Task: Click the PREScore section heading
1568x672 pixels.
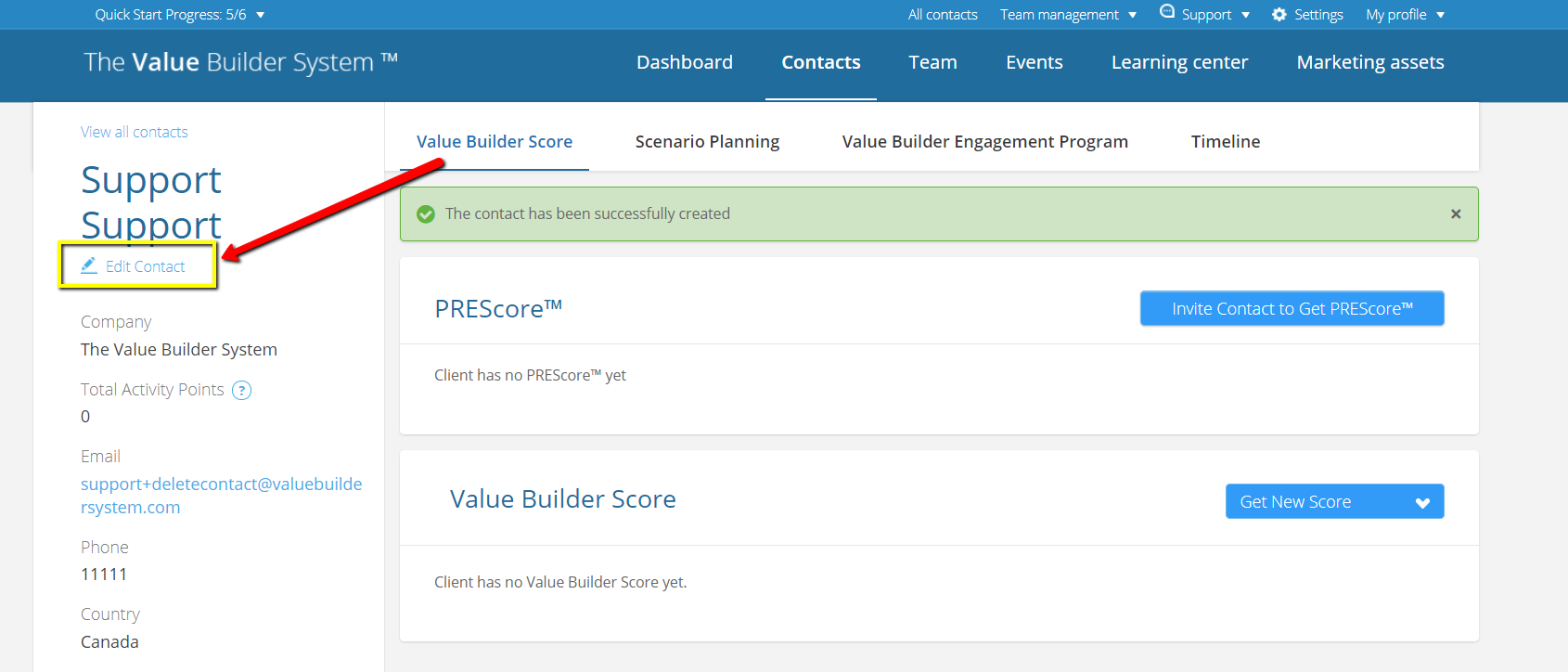Action: tap(498, 309)
